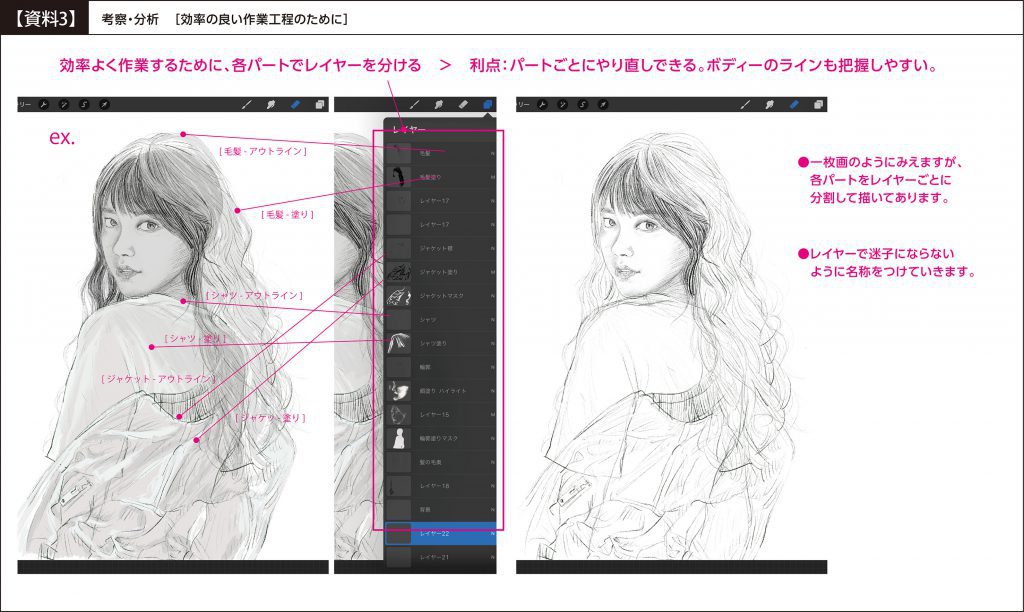Open Layers panel icon in right canvas toolbar

(818, 104)
